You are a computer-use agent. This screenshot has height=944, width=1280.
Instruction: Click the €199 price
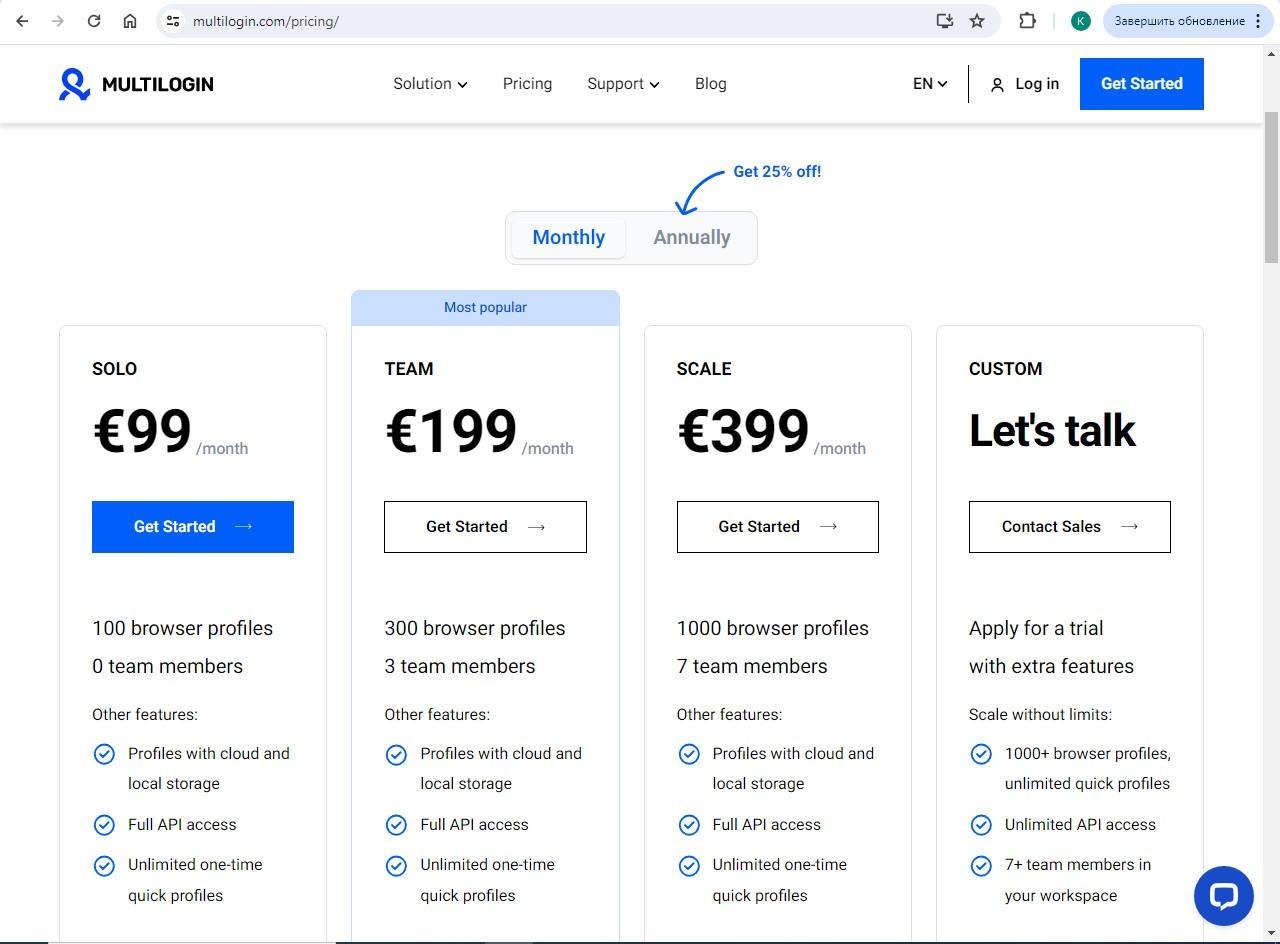451,431
